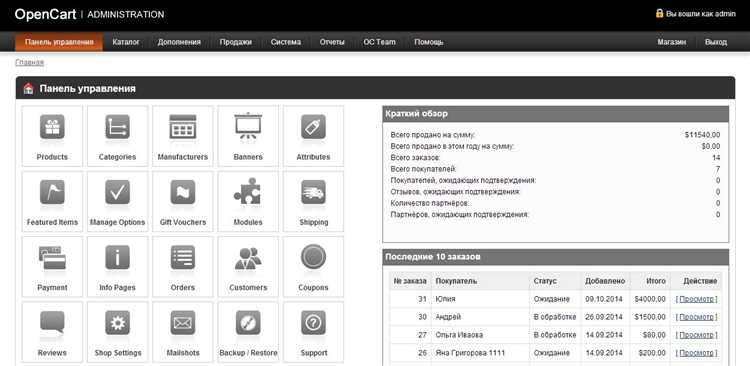Open the Shipping truck icon
This screenshot has width=750, height=366.
pos(313,193)
